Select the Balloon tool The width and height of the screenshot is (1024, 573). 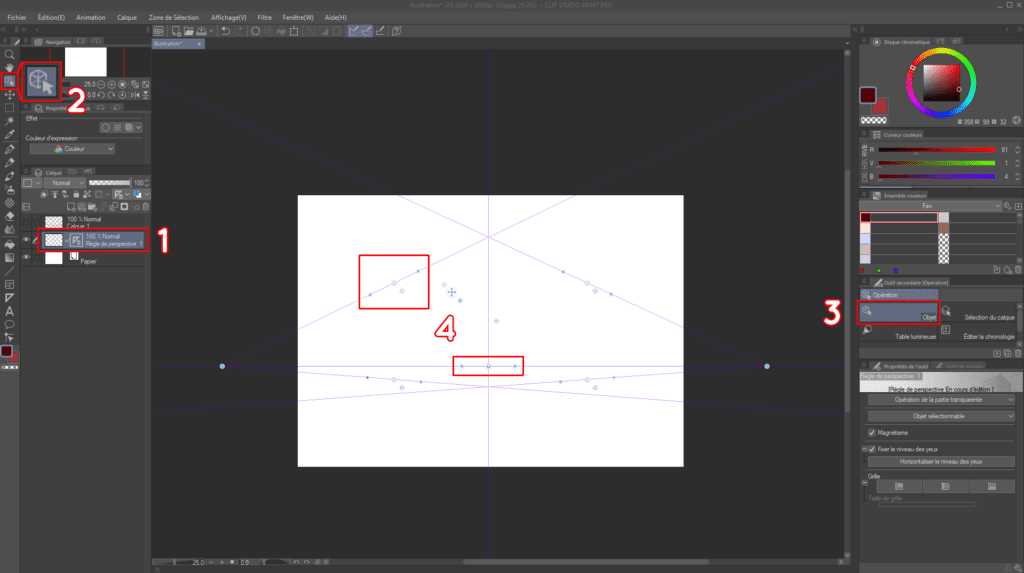(9, 325)
